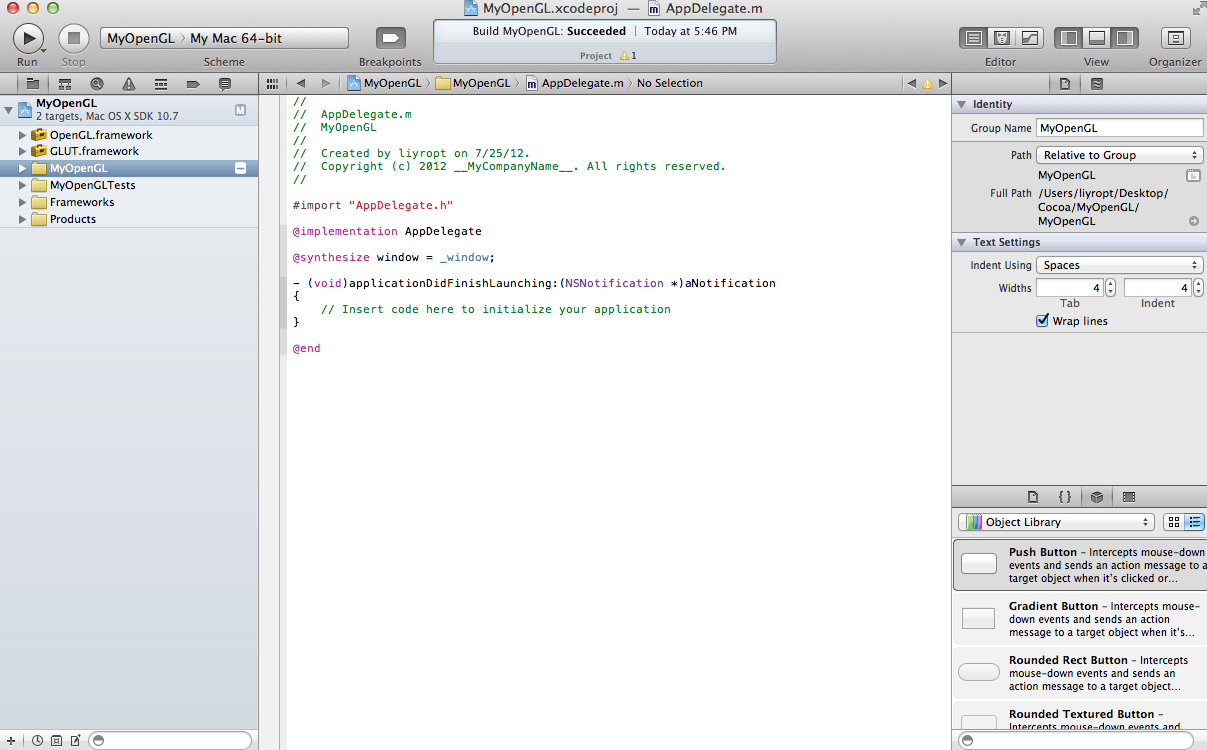1207x750 pixels.
Task: Open the Path 'Relative to Group' dropdown
Action: (x=1119, y=155)
